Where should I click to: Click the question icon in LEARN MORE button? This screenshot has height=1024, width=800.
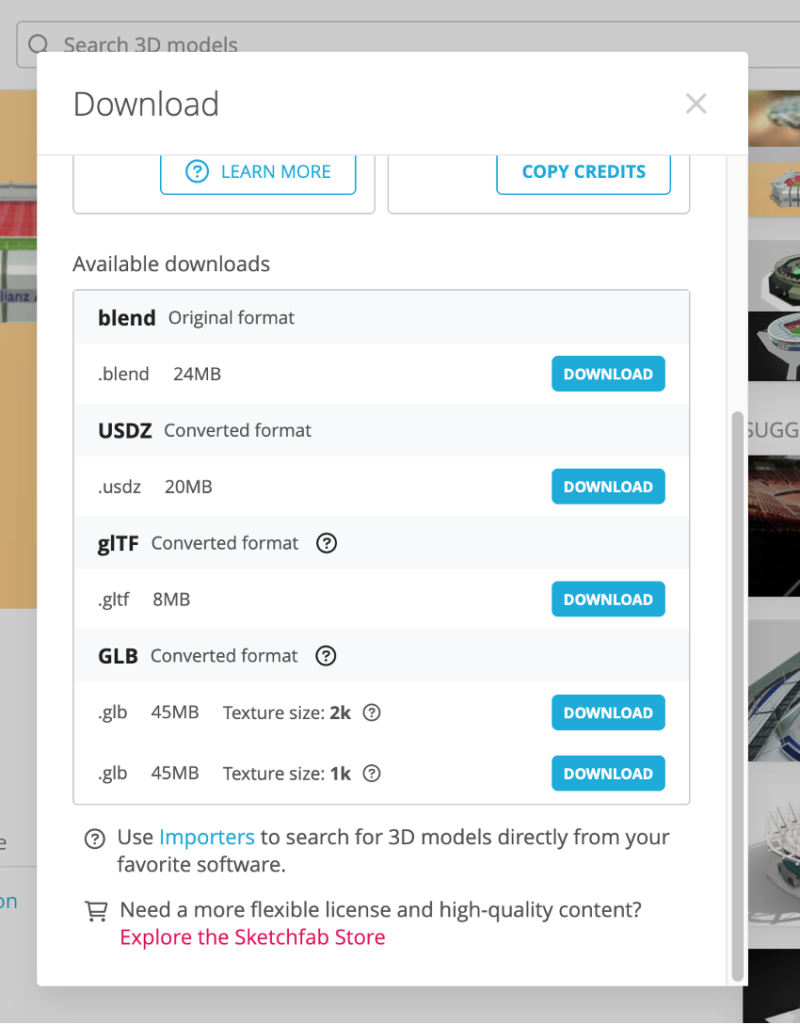tap(197, 172)
